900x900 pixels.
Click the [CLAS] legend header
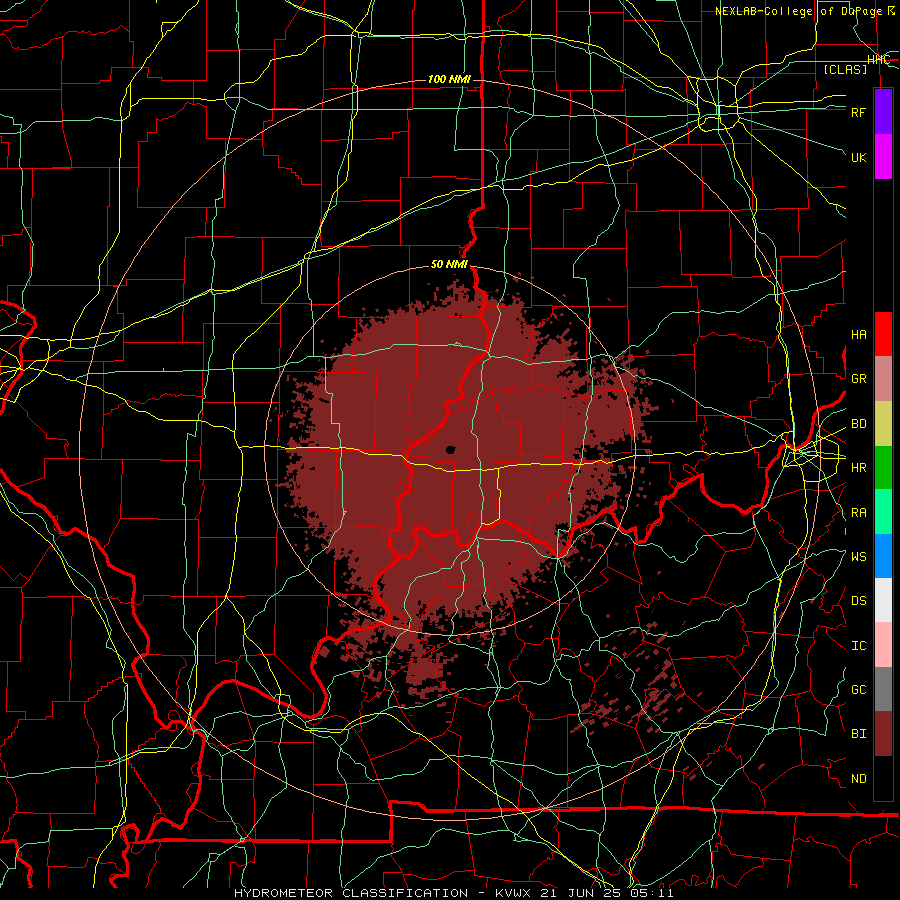845,70
